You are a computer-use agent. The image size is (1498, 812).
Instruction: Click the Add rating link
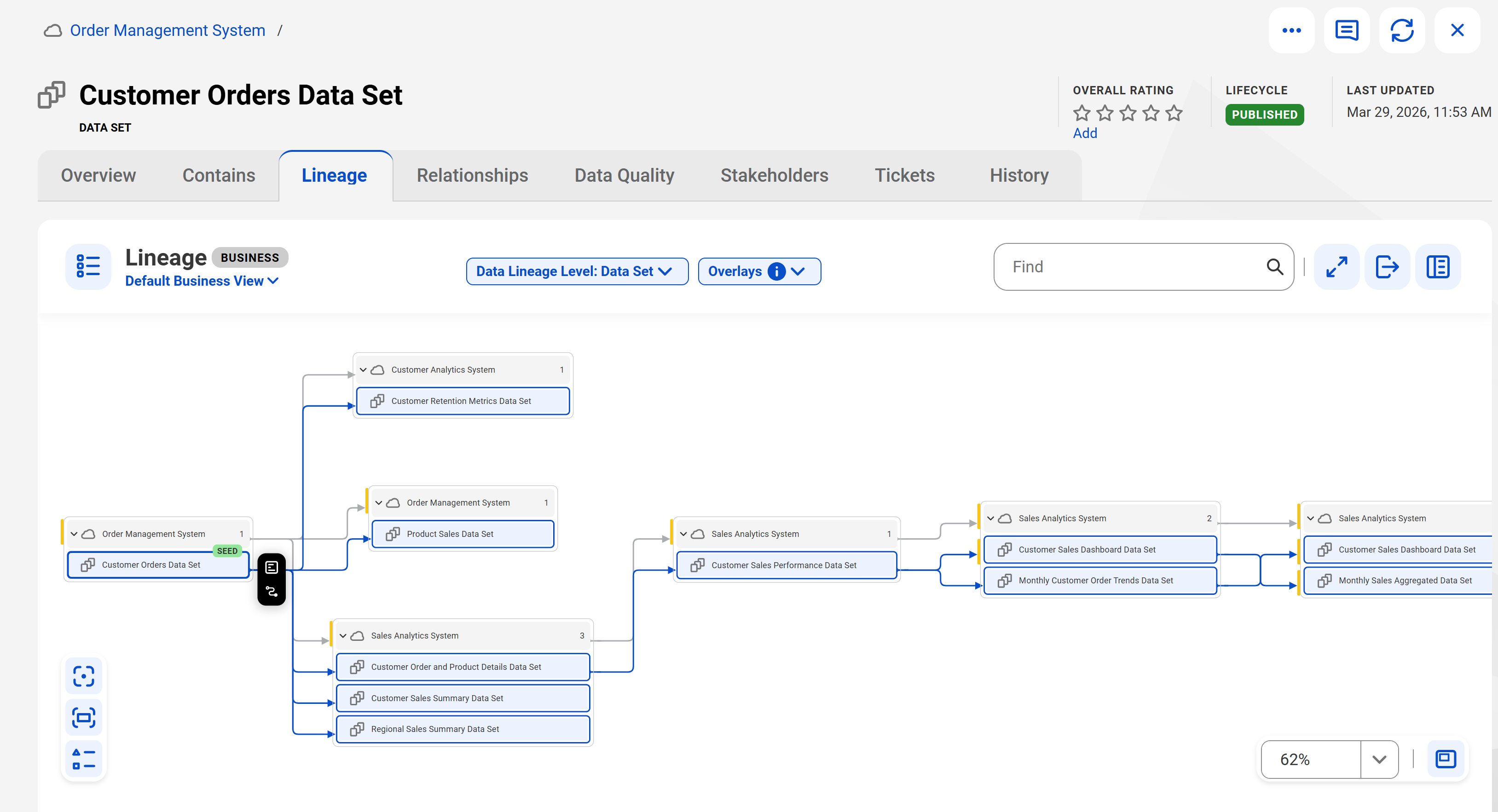[1085, 133]
